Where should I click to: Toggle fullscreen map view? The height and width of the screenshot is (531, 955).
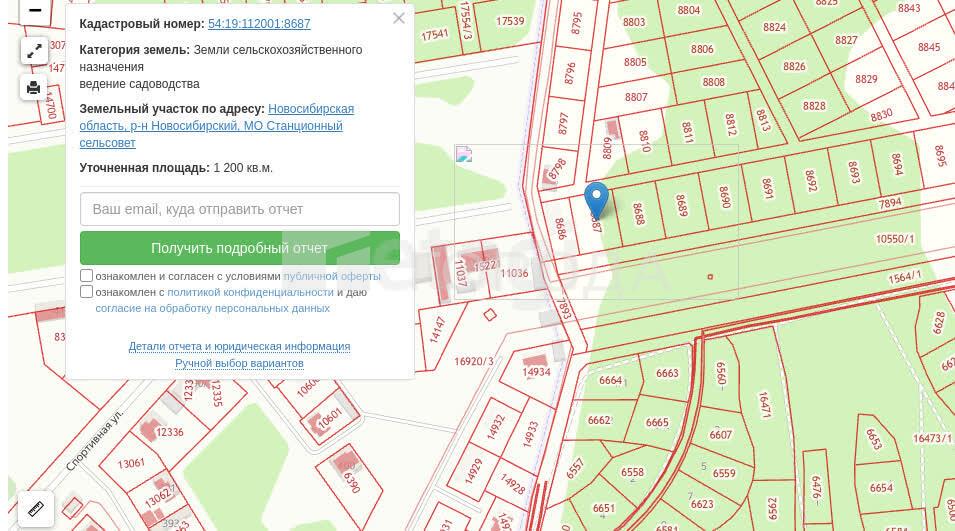pyautogui.click(x=35, y=51)
